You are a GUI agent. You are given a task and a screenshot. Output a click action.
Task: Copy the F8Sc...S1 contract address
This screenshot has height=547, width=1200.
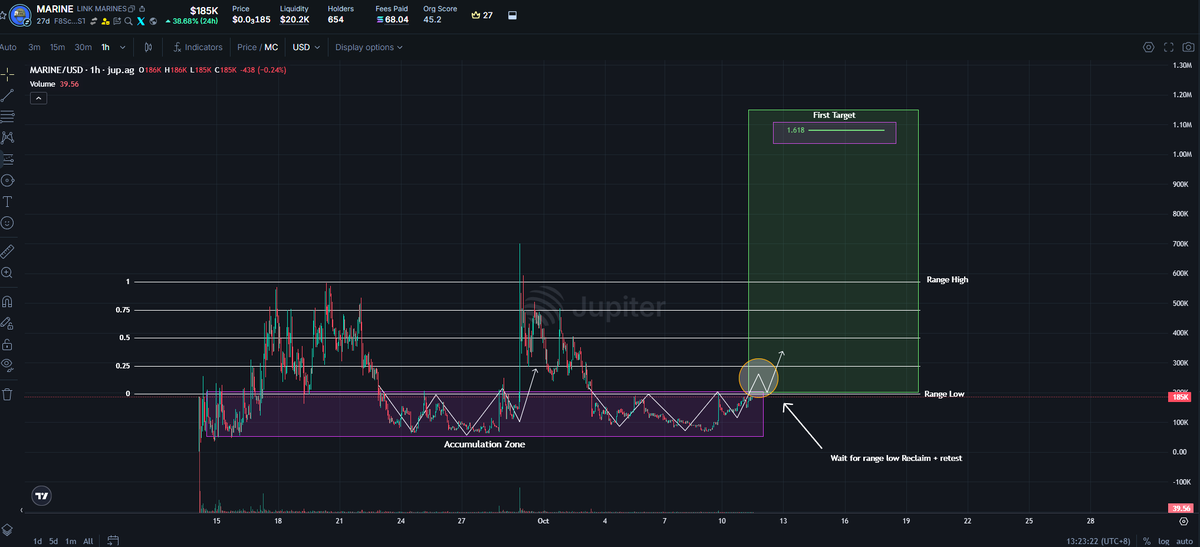coord(69,20)
